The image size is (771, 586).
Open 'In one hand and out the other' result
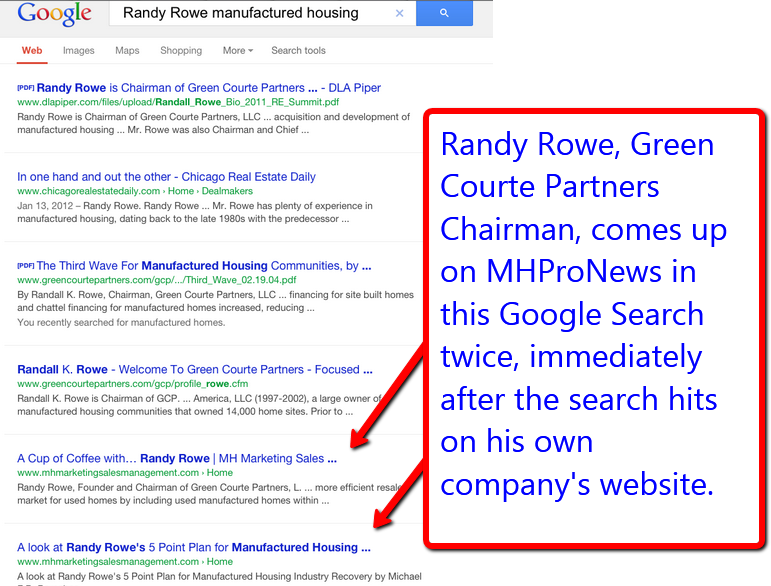pyautogui.click(x=166, y=176)
